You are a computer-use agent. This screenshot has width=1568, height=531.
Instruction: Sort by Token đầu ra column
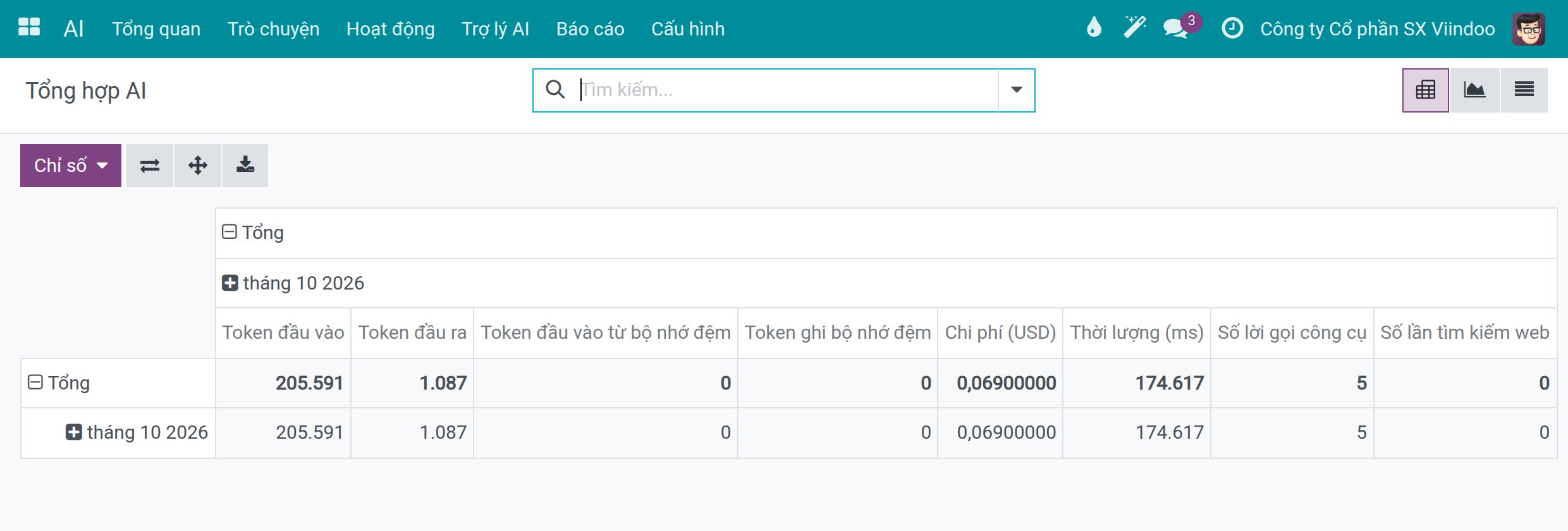click(x=412, y=333)
